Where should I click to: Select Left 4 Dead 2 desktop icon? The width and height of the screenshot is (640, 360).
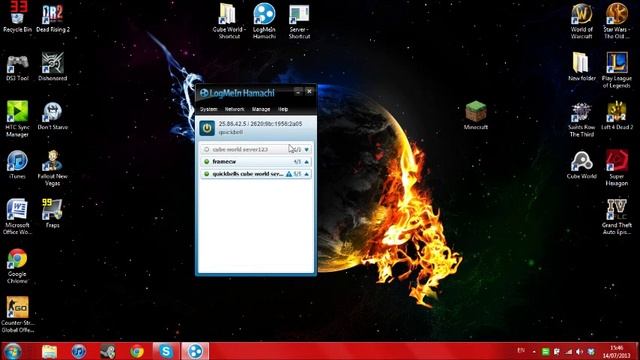[617, 116]
